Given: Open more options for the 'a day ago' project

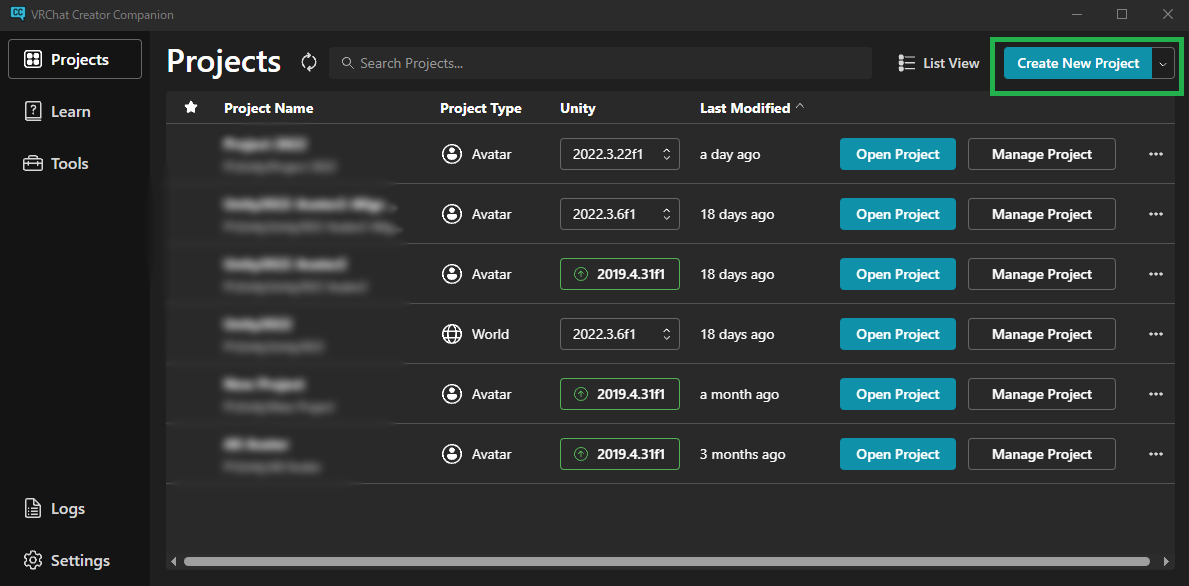Looking at the screenshot, I should coord(1156,154).
